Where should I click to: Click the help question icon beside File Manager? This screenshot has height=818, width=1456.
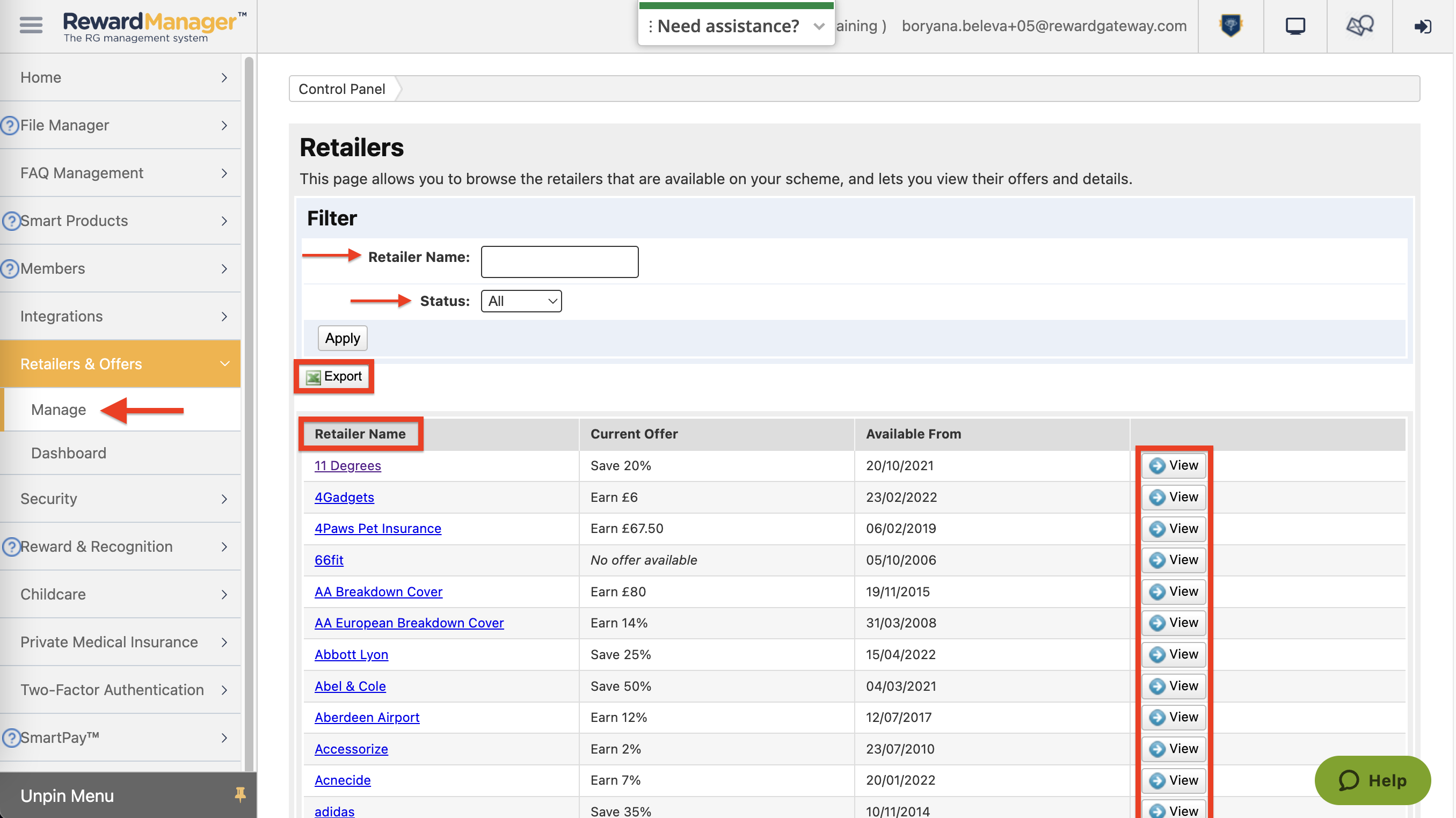(10, 125)
